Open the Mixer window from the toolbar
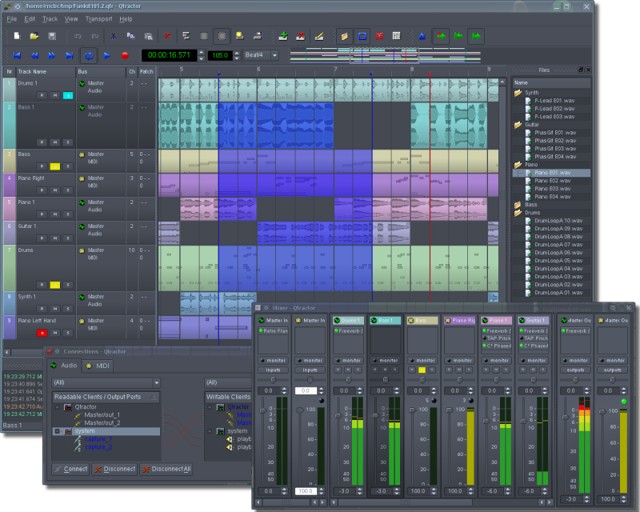This screenshot has width=640, height=512. point(396,36)
